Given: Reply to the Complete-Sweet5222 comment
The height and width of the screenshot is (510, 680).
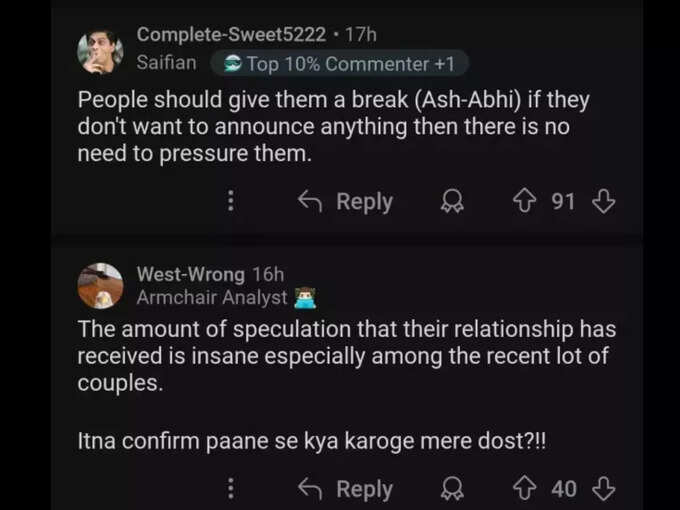Looking at the screenshot, I should tap(345, 202).
